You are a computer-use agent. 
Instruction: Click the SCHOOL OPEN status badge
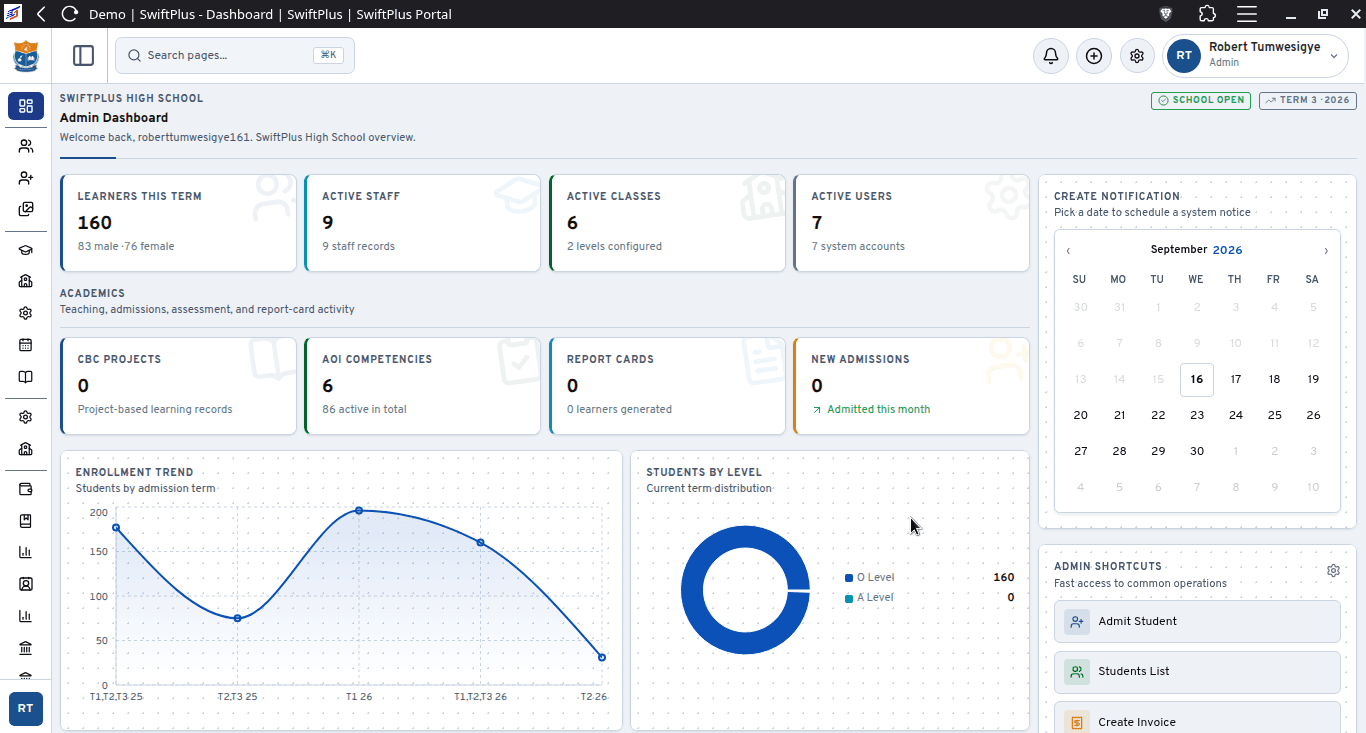[1201, 100]
